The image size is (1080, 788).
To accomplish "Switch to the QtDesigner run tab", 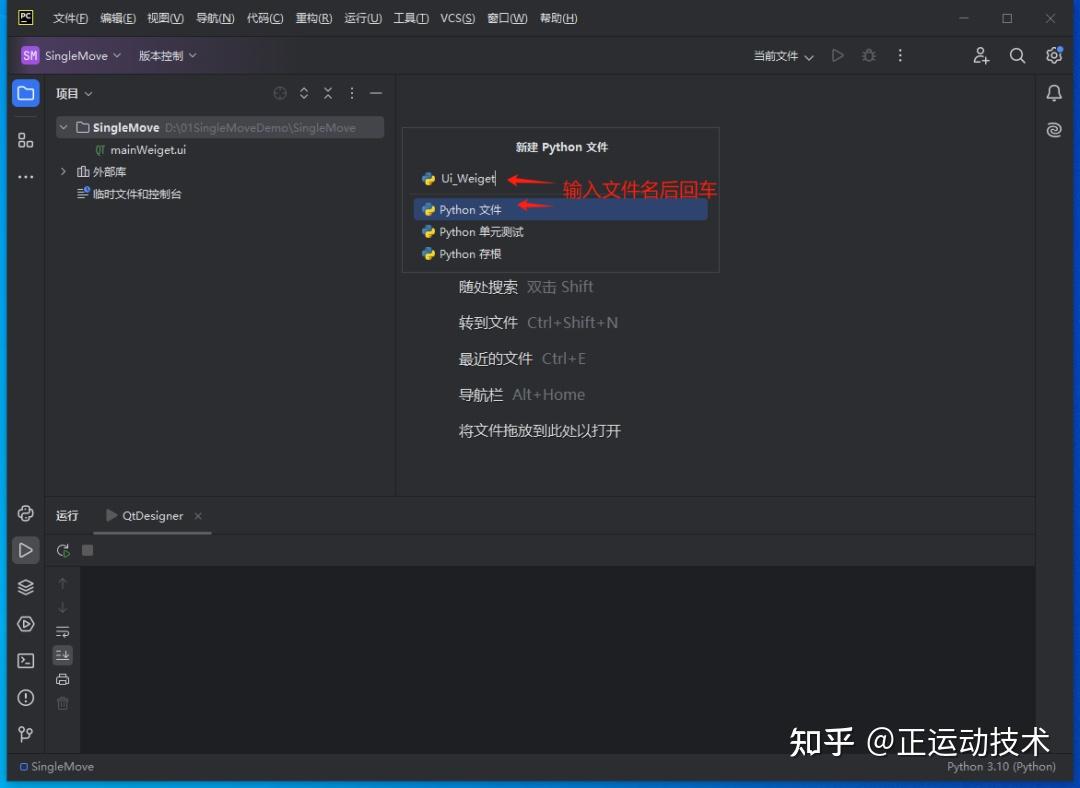I will pos(151,516).
